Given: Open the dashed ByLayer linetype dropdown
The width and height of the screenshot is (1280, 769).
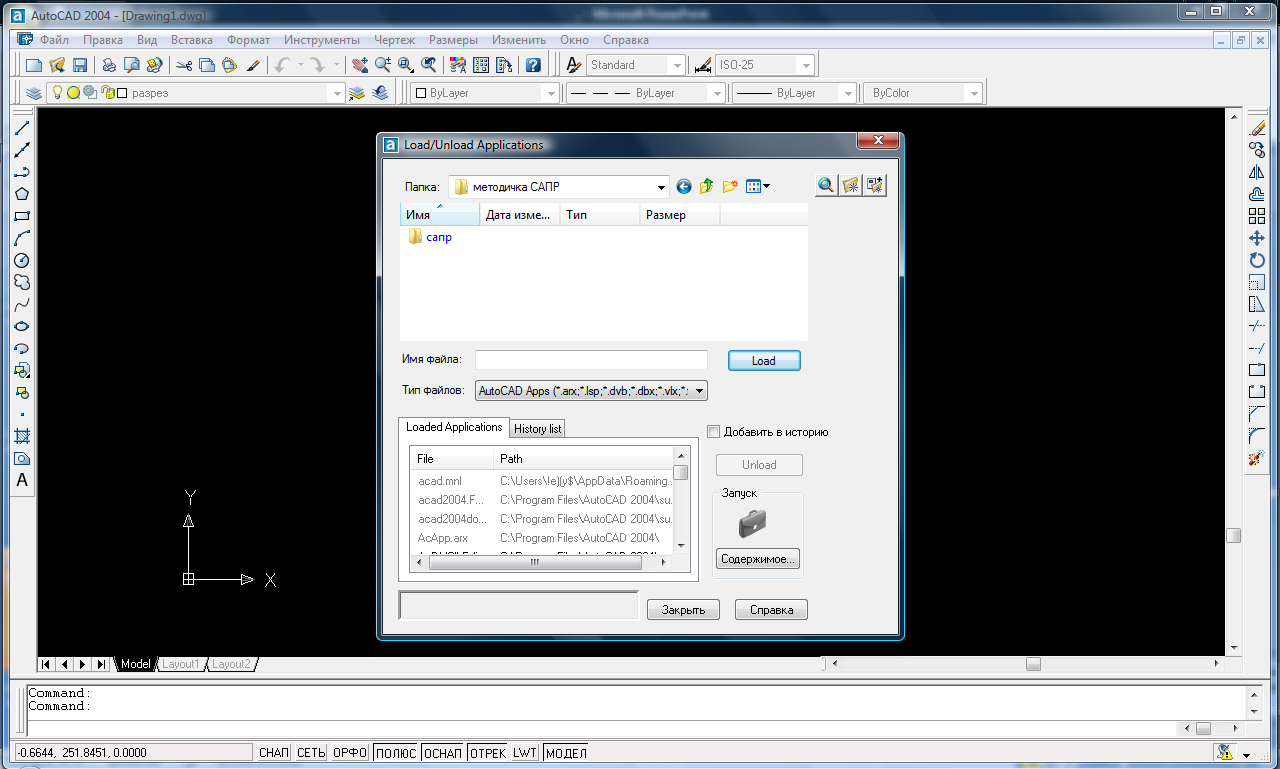Looking at the screenshot, I should point(716,93).
